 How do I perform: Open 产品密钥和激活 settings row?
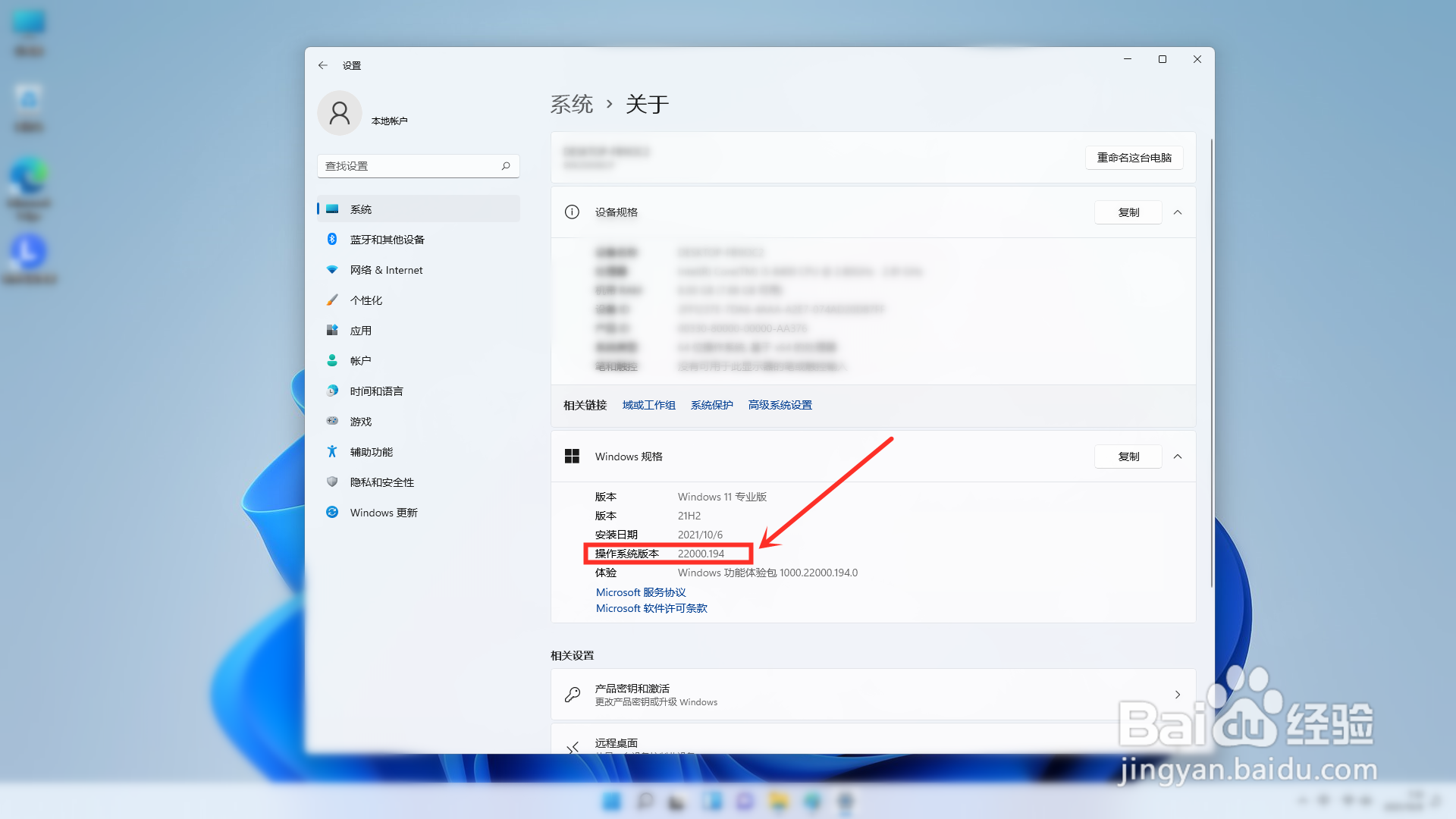coord(874,695)
